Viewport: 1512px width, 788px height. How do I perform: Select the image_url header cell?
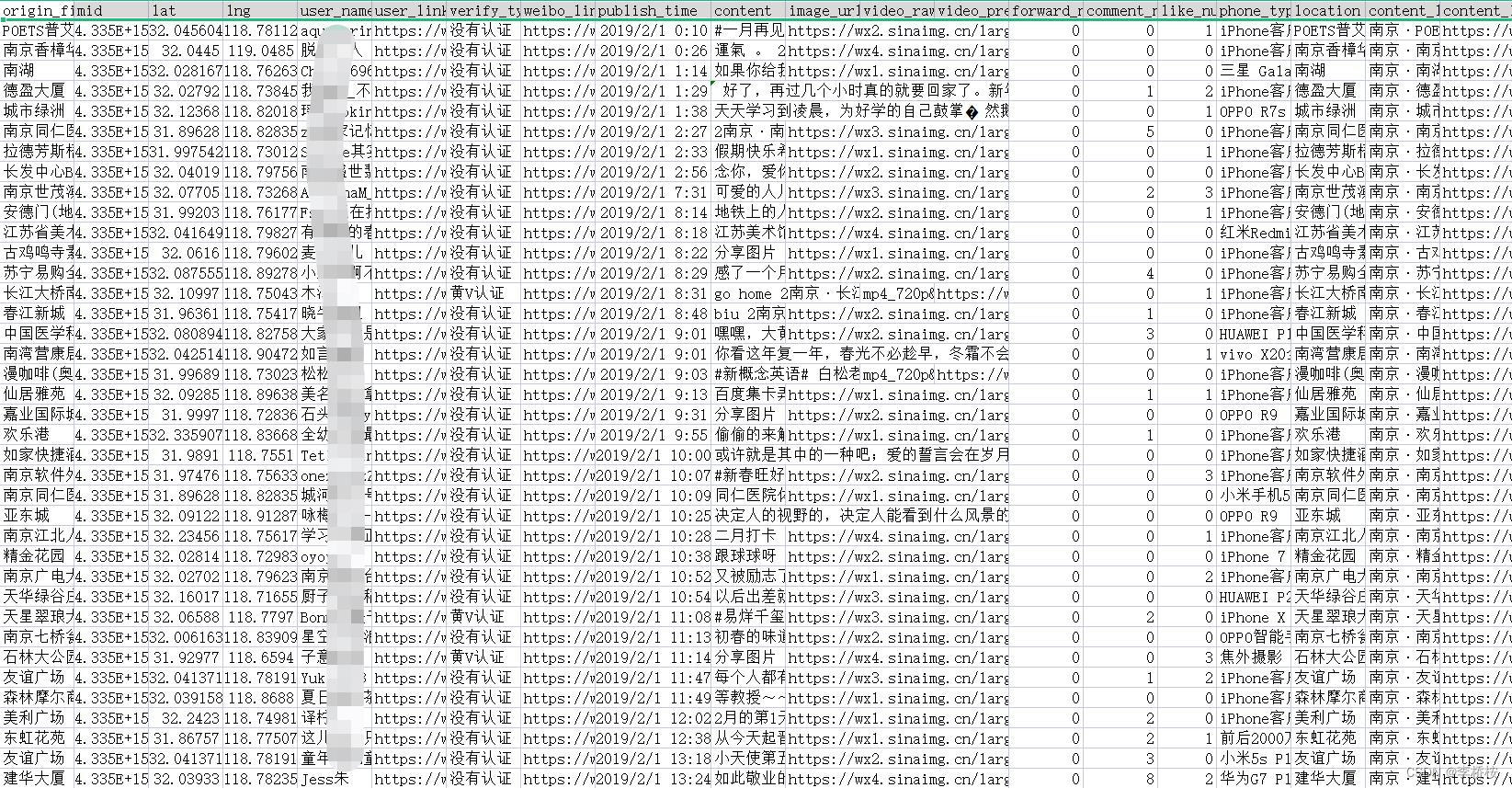point(823,11)
